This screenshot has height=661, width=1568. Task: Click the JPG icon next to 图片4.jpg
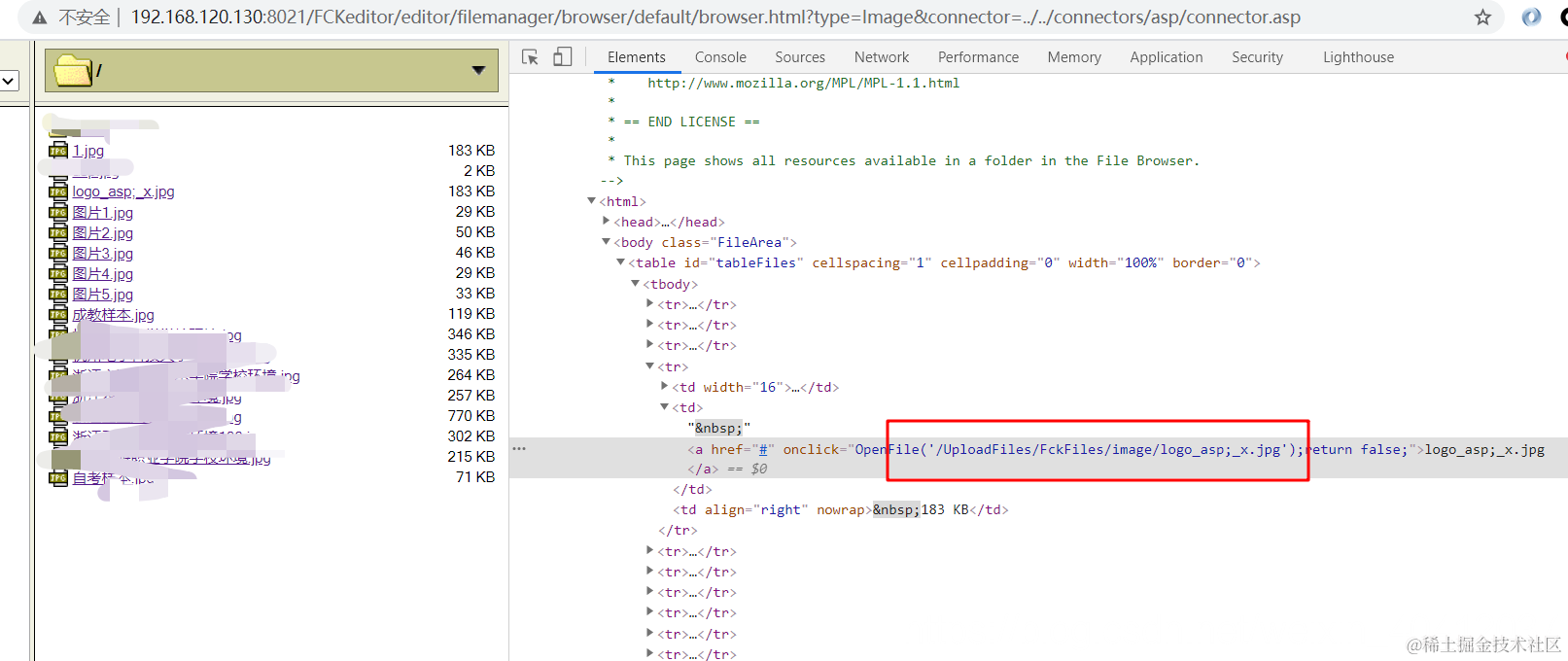[x=58, y=273]
